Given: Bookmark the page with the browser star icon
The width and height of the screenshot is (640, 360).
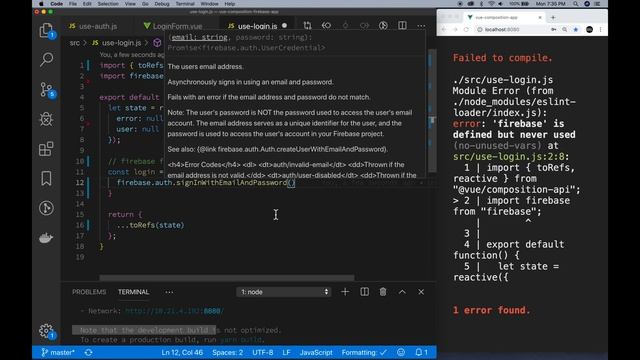Looking at the screenshot, I should (x=576, y=29).
